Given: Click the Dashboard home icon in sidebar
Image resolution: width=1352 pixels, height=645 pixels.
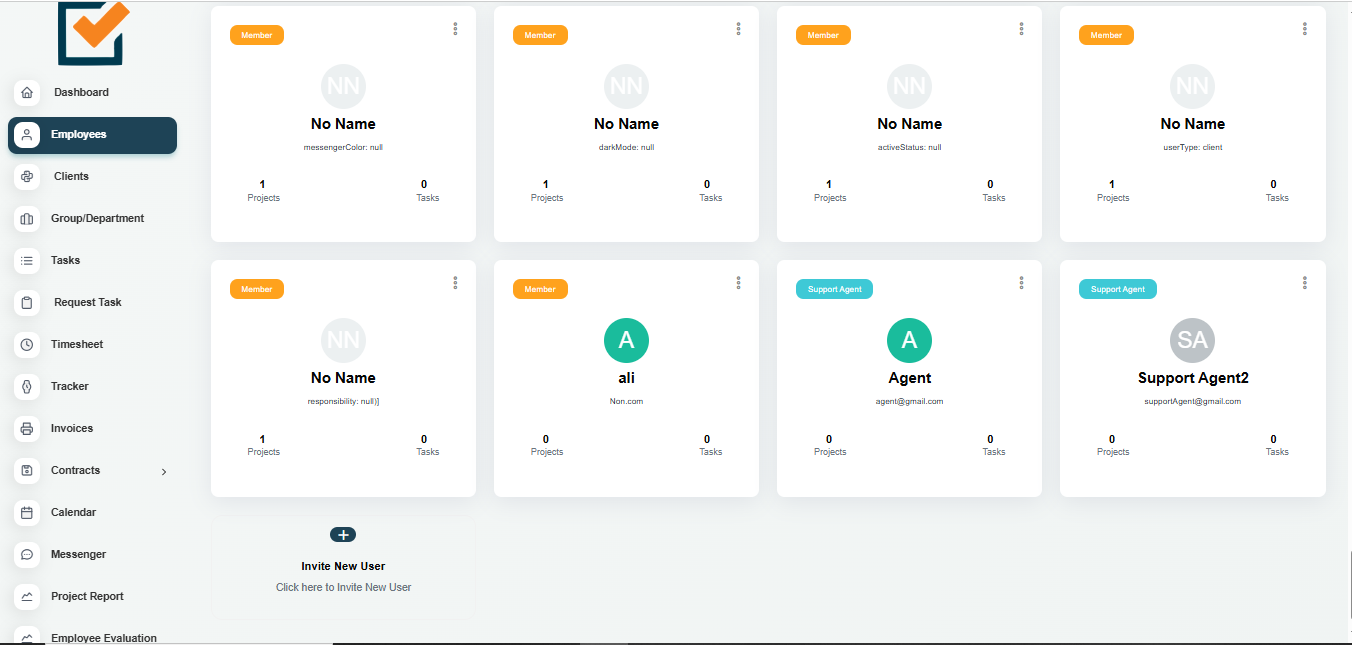Looking at the screenshot, I should (27, 92).
